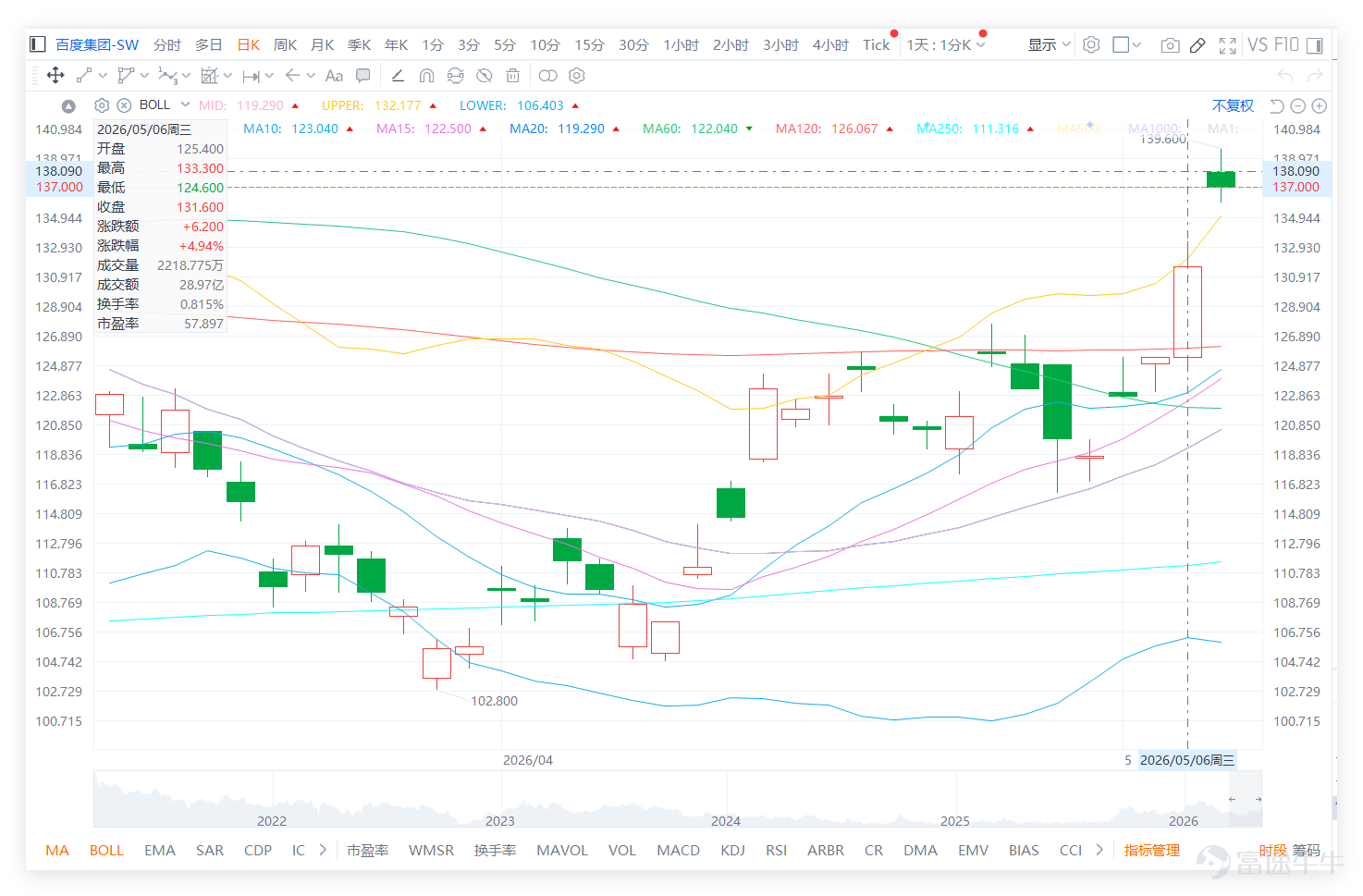Zoom in the chart with plus icon
Viewport: 1363px width, 896px height.
point(1320,105)
